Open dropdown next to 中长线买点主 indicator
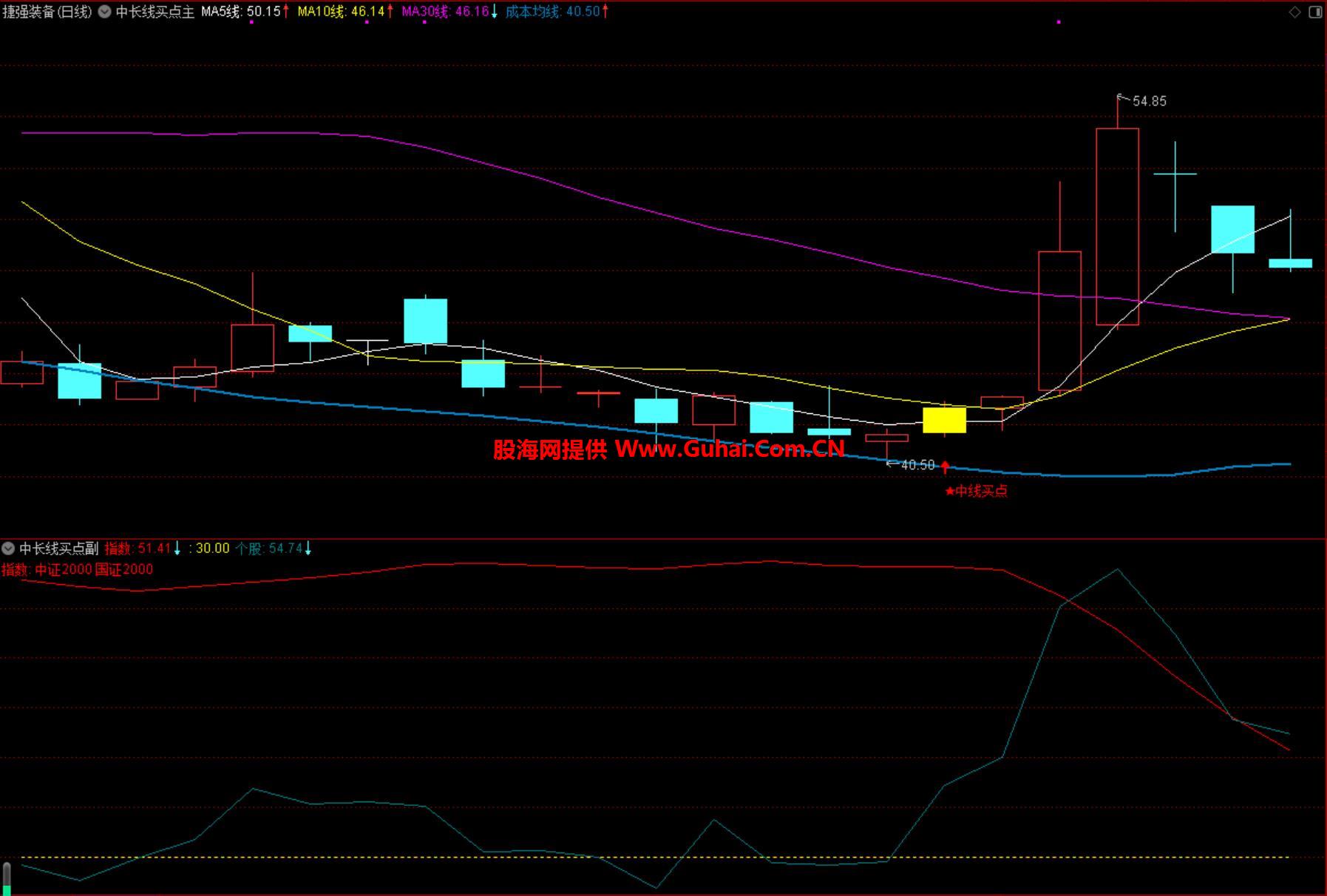Screen dimensions: 1327x896 (104, 12)
